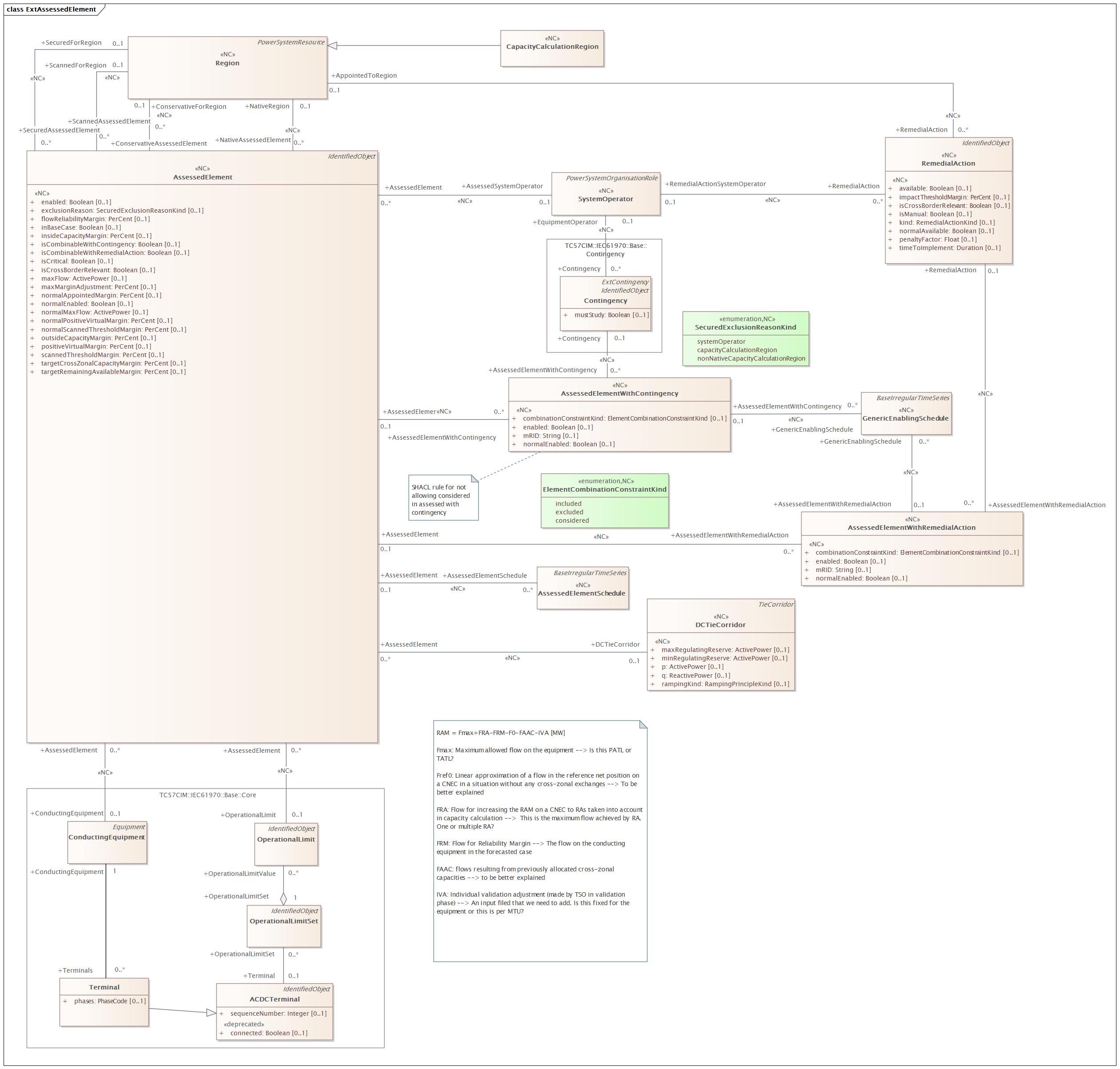Click the targetRemainingAvailableMargin attribute
The image size is (1120, 1069).
113,372
